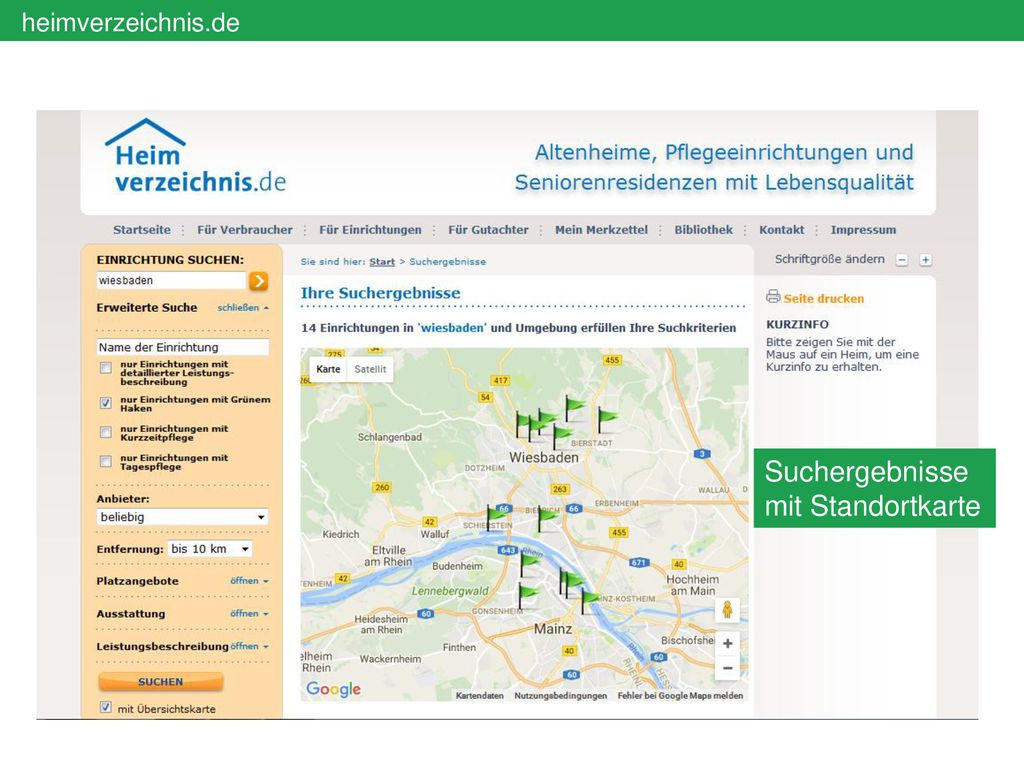This screenshot has width=1024, height=768.
Task: Click the Eltville am Rhein map label
Action: coord(388,556)
